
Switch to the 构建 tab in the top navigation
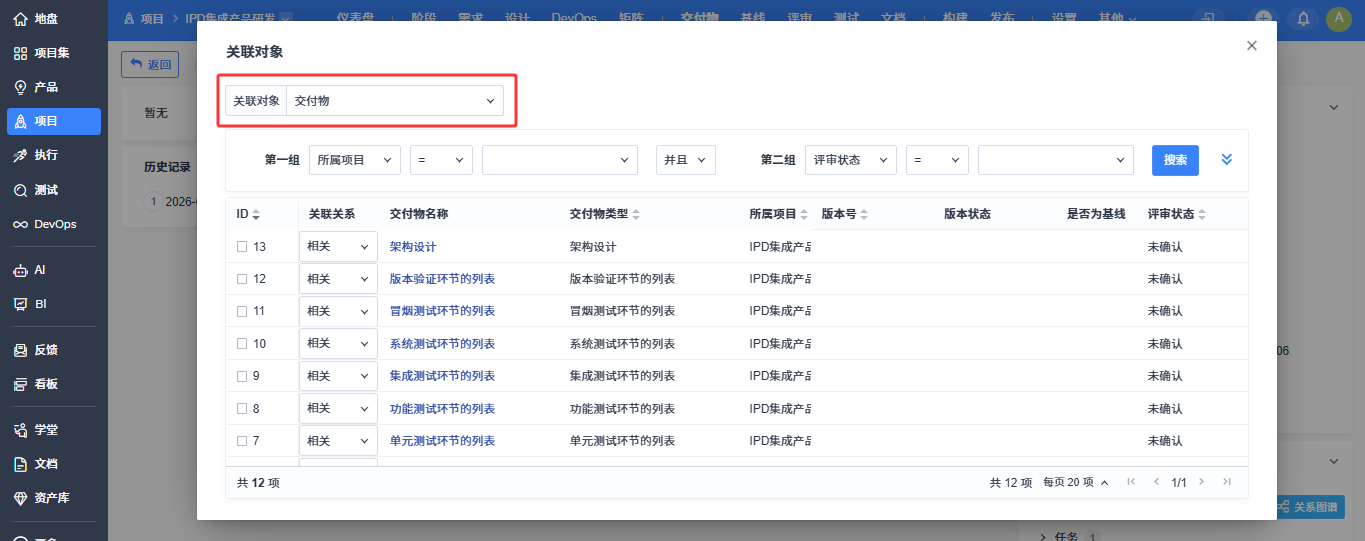[955, 18]
